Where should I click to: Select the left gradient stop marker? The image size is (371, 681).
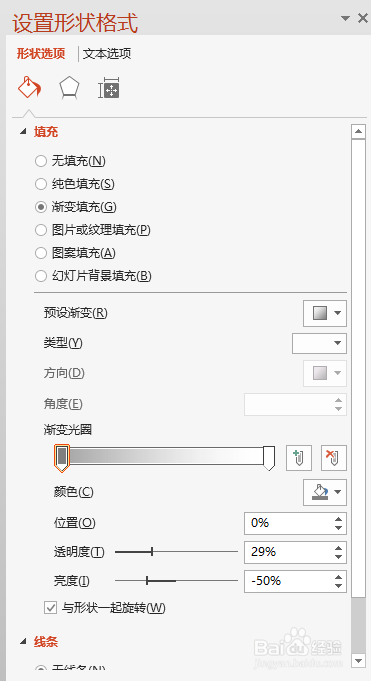(62, 459)
